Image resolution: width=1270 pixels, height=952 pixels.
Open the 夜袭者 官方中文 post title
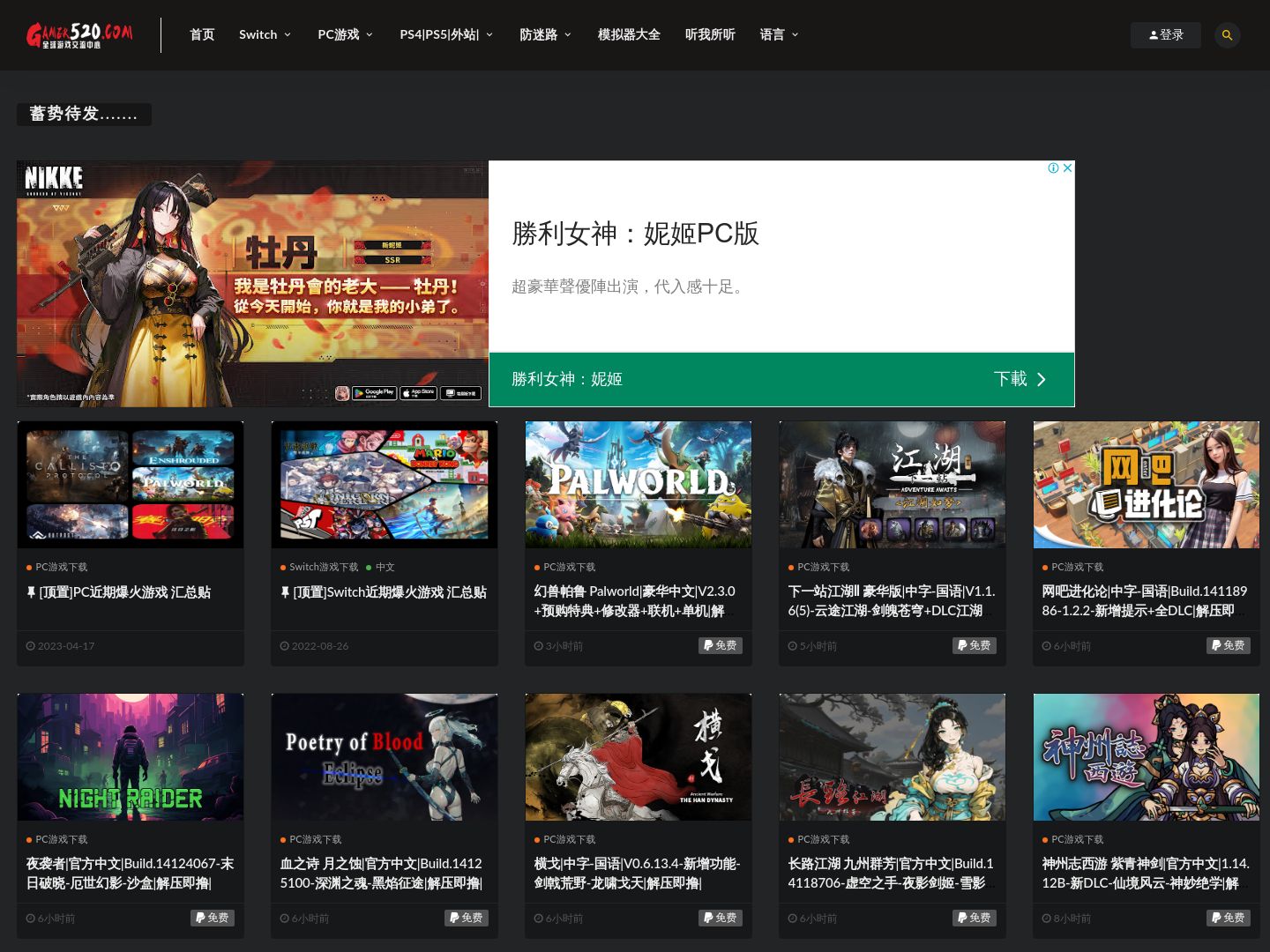tap(130, 874)
